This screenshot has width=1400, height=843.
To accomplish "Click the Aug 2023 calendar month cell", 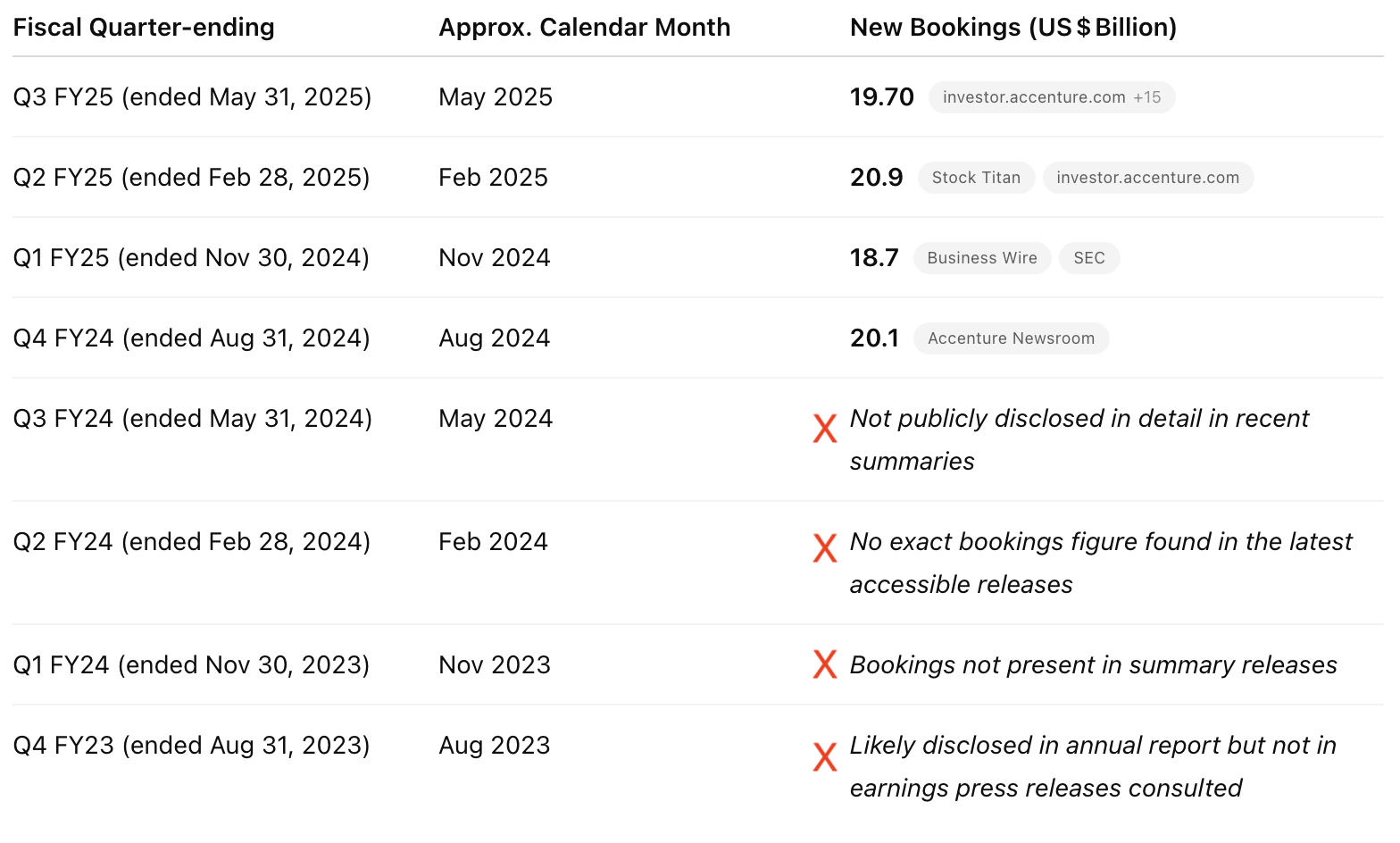I will click(494, 746).
